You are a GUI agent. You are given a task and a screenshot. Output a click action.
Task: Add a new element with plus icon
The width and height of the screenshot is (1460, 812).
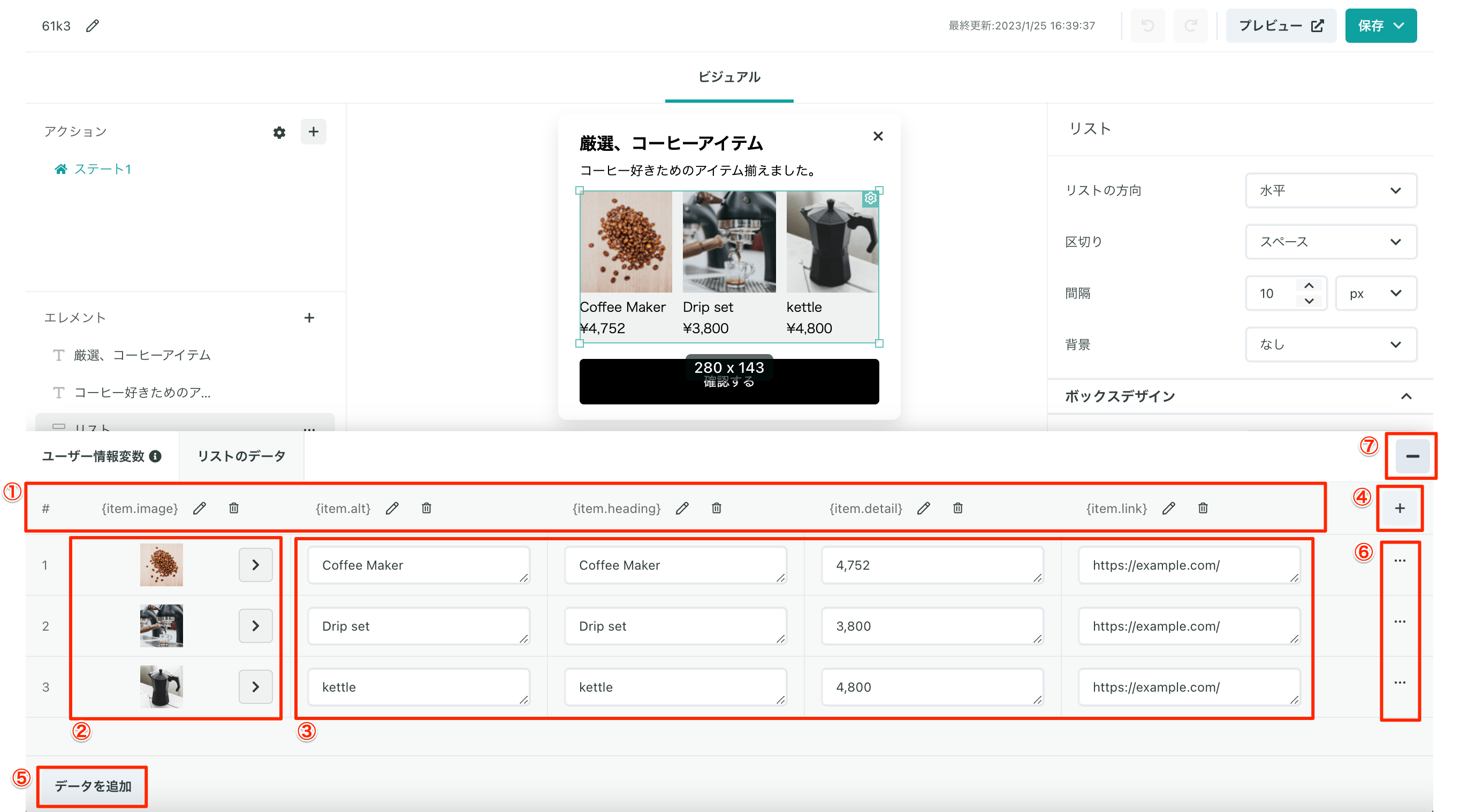point(309,318)
